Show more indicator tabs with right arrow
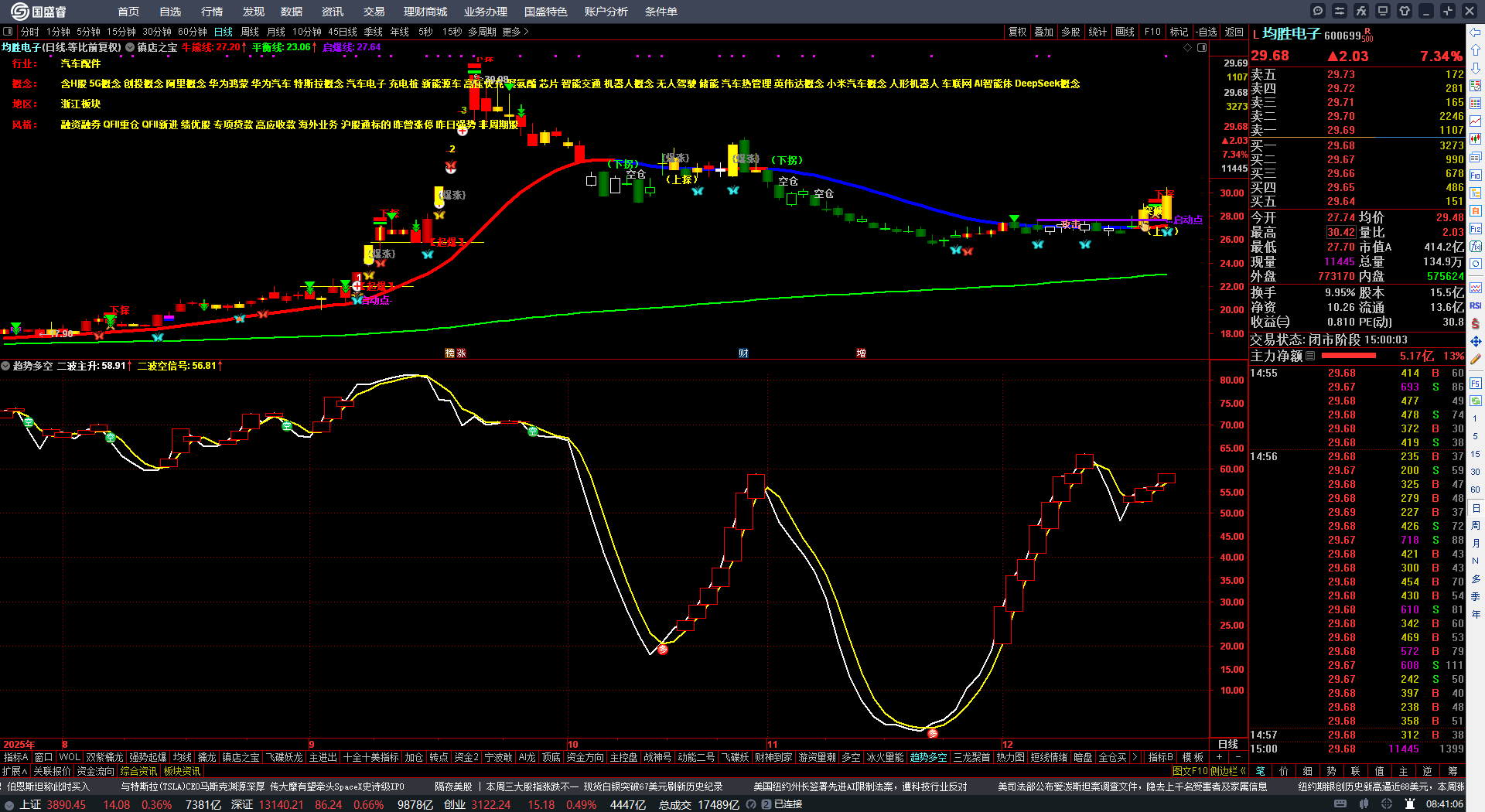The image size is (1485, 812). pyautogui.click(x=1135, y=757)
